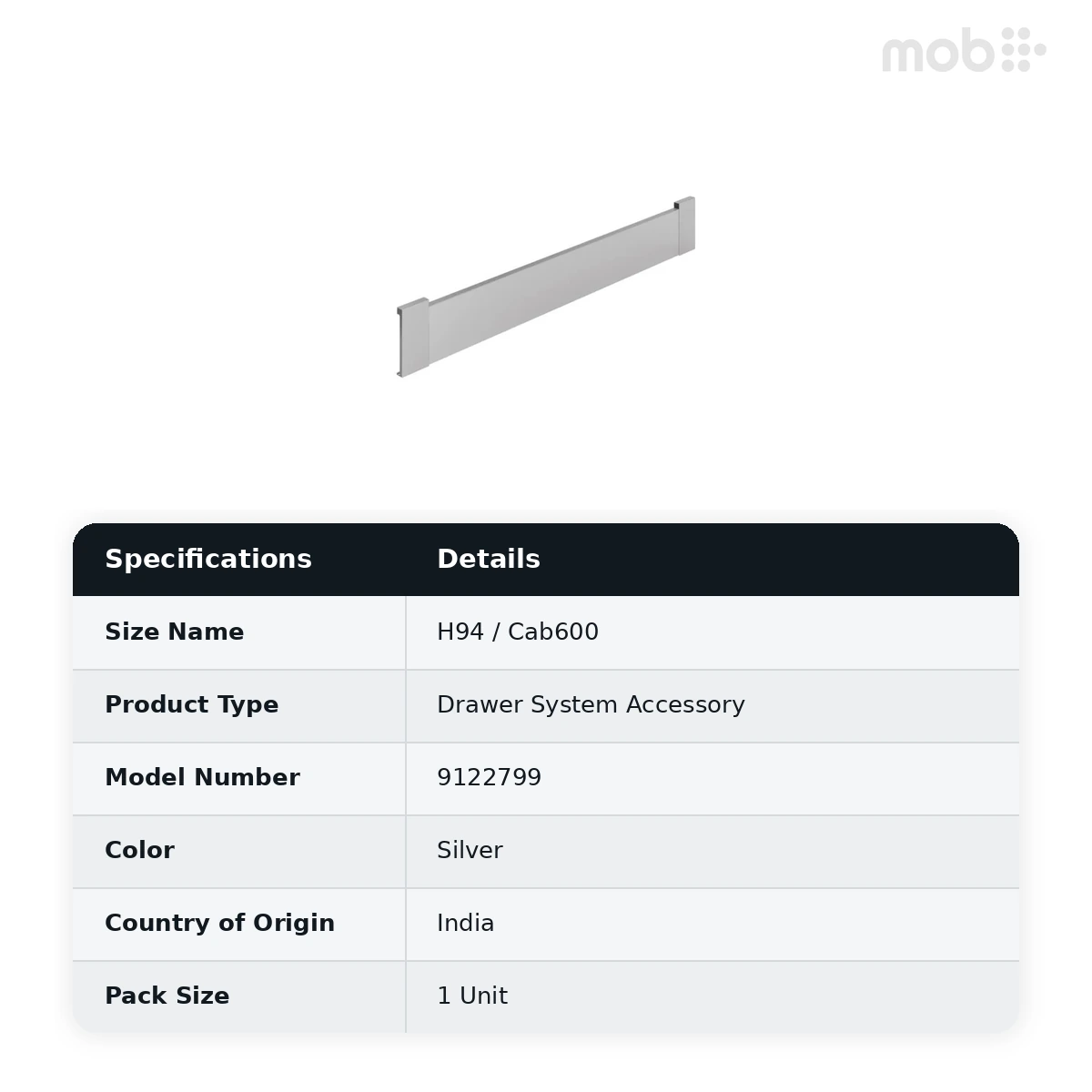Click the model number 9122799
The image size is (1092, 1092).
pos(489,777)
